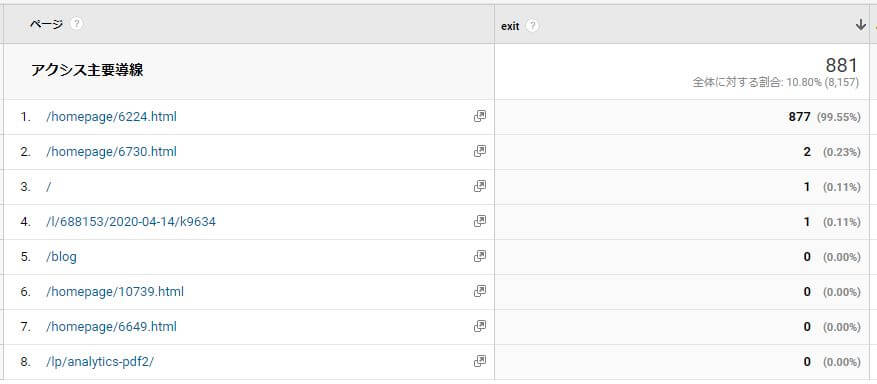Viewport: 877px width, 384px height.
Task: Open external icon for /lp/analytics-pdf2/
Action: coord(479,361)
